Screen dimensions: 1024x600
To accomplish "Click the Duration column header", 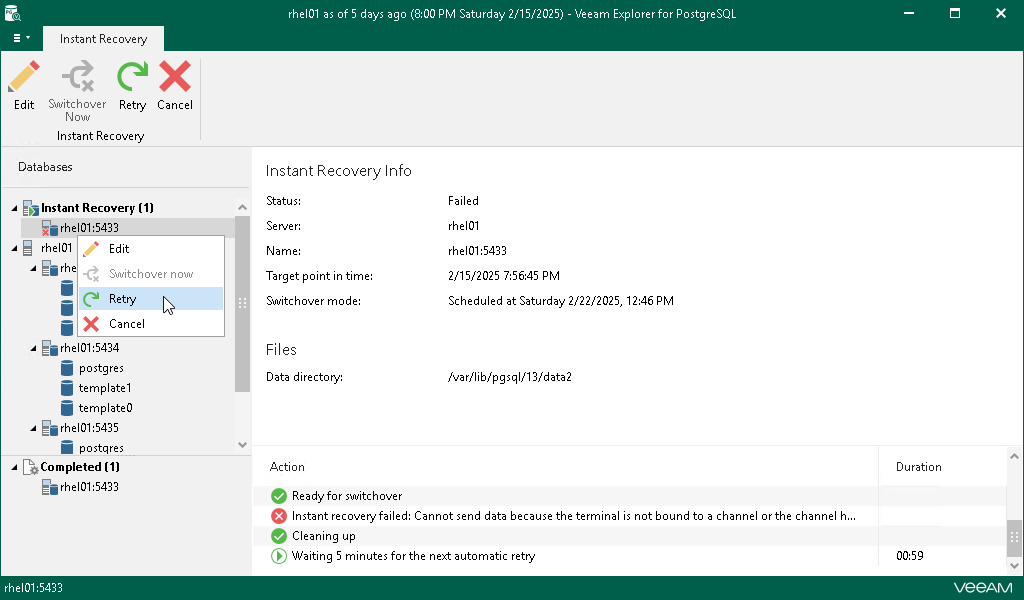I will pyautogui.click(x=918, y=467).
